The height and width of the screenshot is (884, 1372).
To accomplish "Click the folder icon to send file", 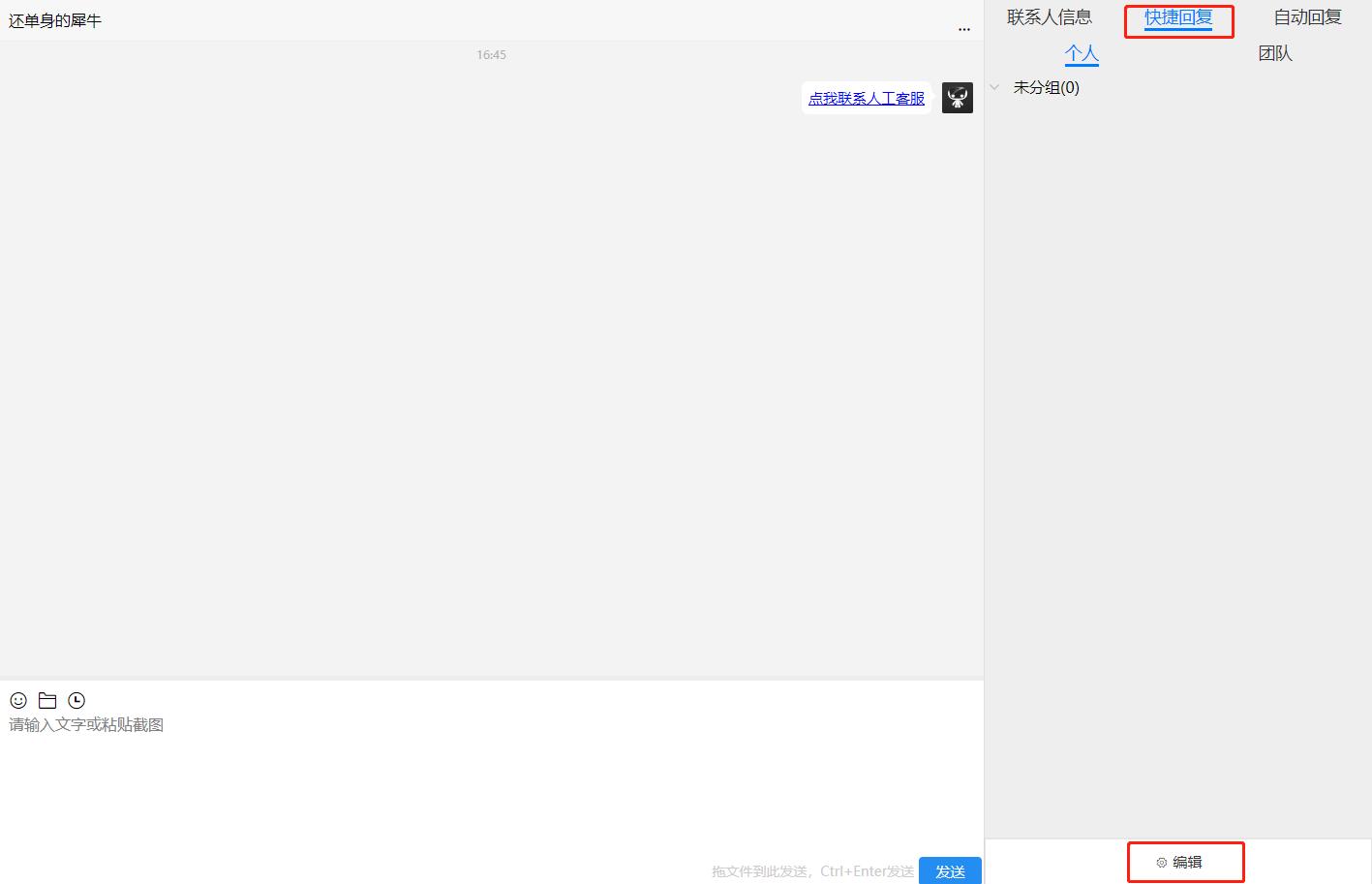I will [47, 700].
